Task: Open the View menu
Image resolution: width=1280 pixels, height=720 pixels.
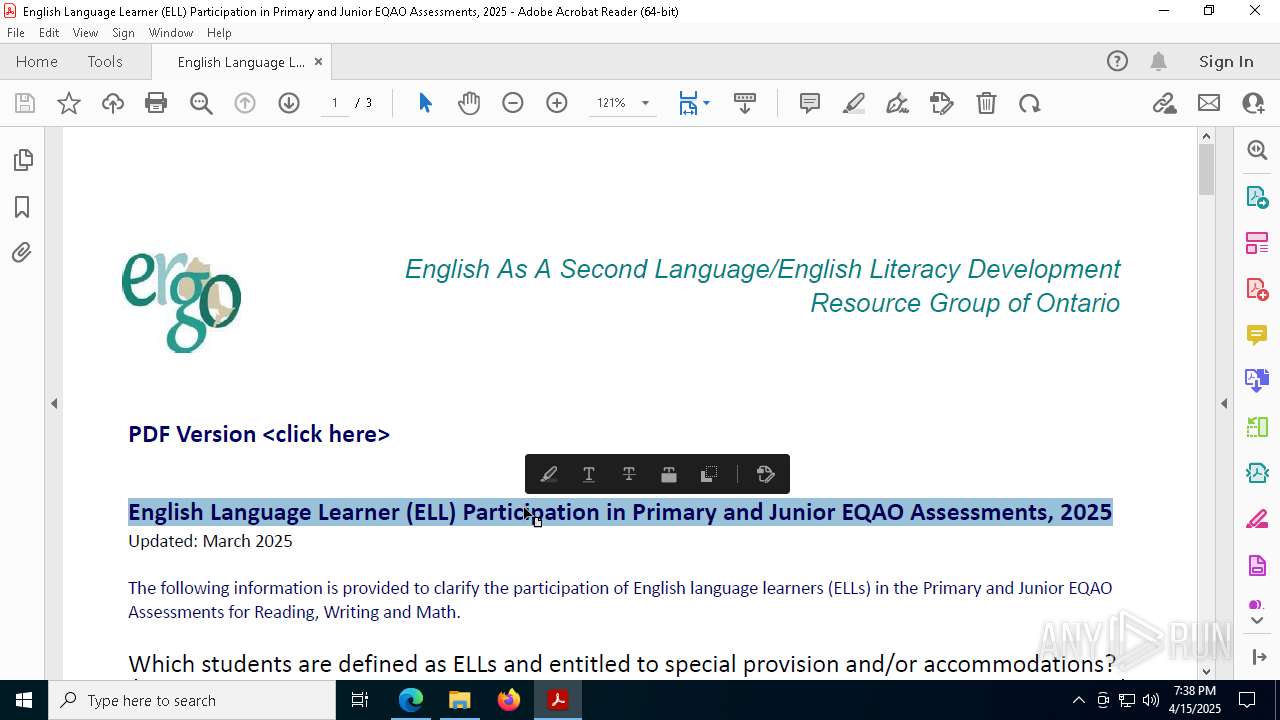Action: pyautogui.click(x=85, y=33)
